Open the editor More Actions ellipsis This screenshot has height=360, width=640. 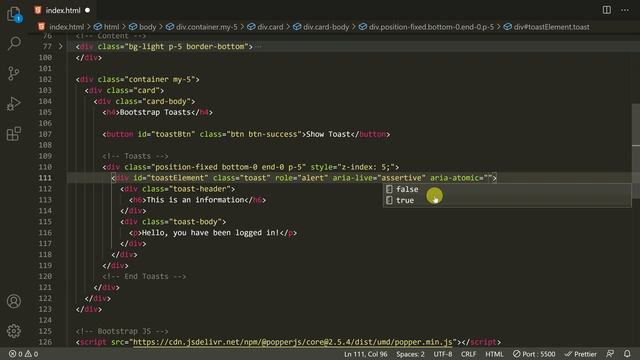tap(625, 10)
